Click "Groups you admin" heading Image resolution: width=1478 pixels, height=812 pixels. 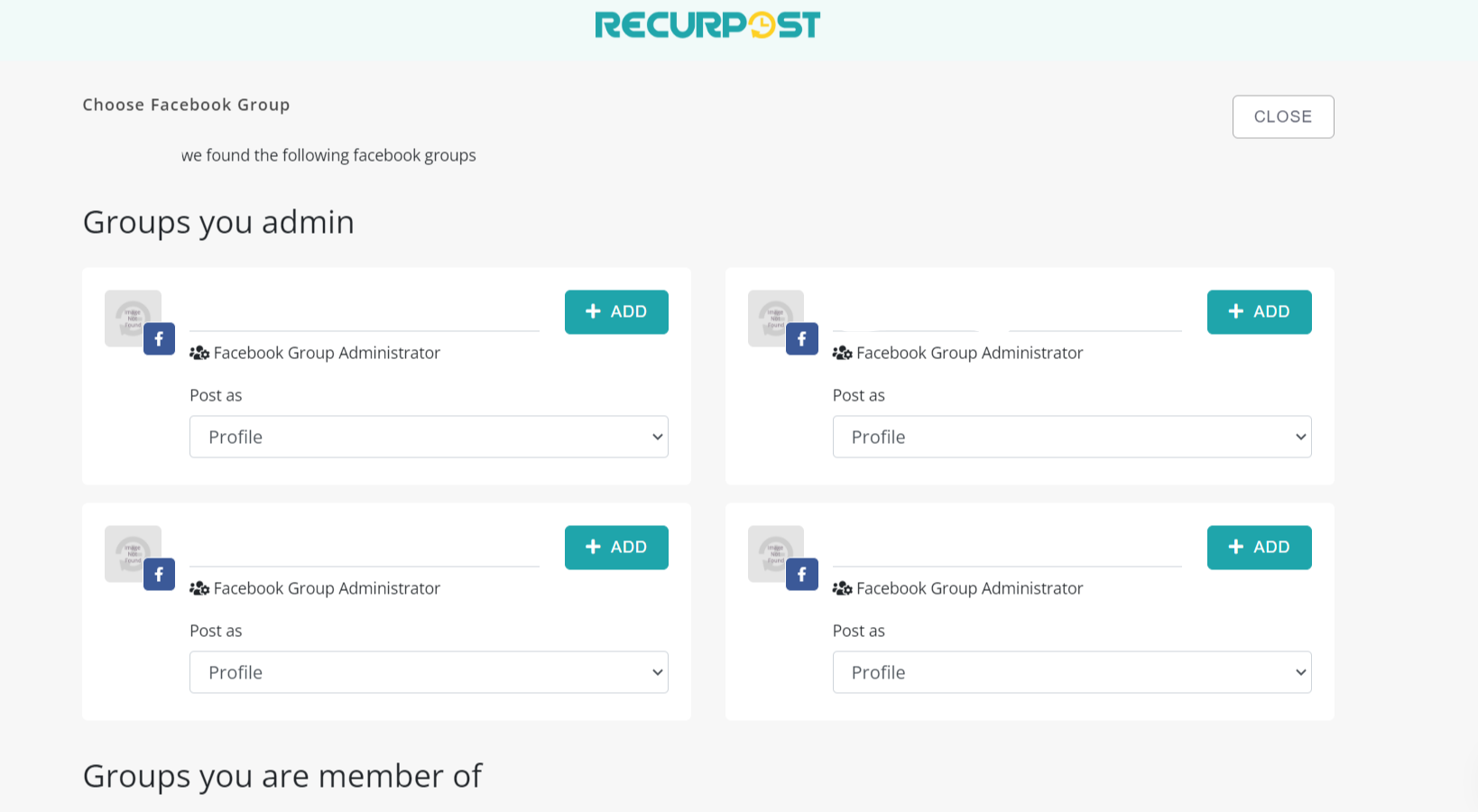click(x=218, y=223)
